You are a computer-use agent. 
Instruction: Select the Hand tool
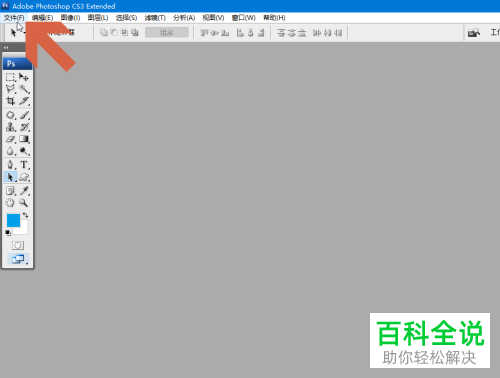[x=10, y=203]
